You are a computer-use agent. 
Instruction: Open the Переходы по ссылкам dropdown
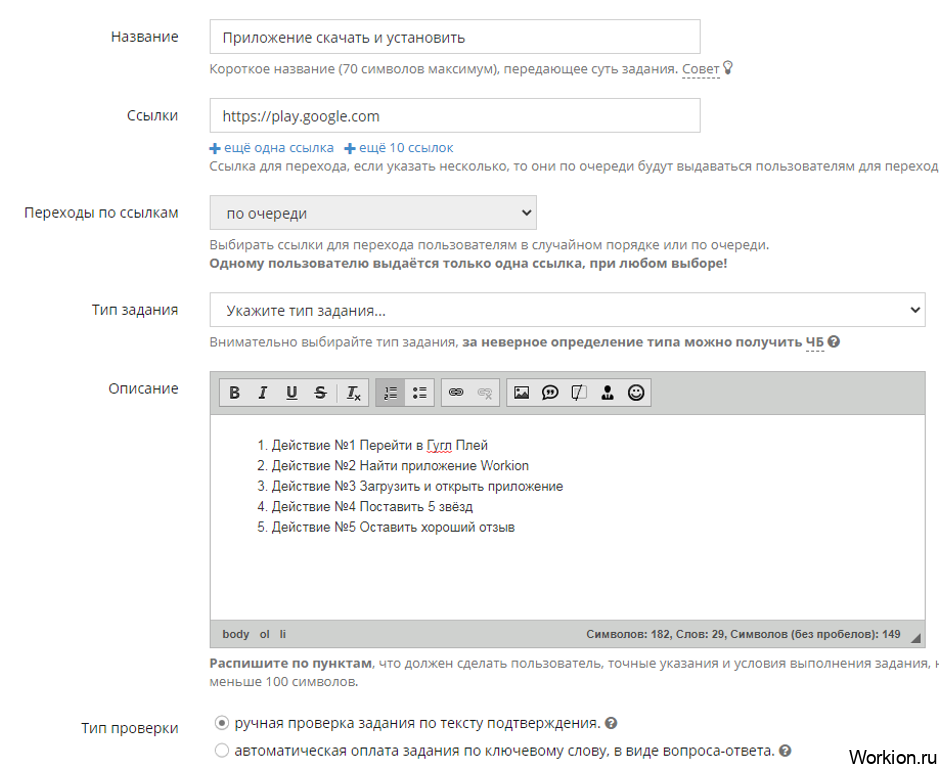tap(373, 212)
